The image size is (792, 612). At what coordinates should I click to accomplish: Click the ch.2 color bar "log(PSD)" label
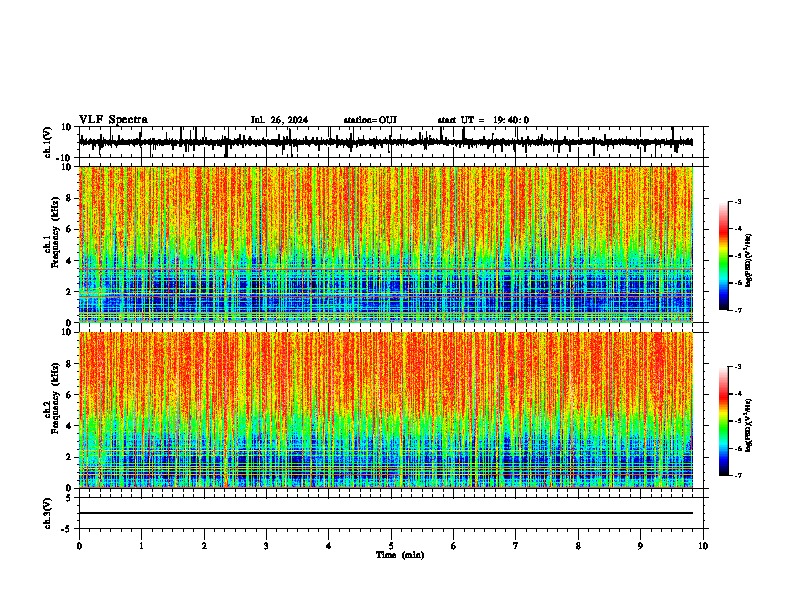(749, 425)
